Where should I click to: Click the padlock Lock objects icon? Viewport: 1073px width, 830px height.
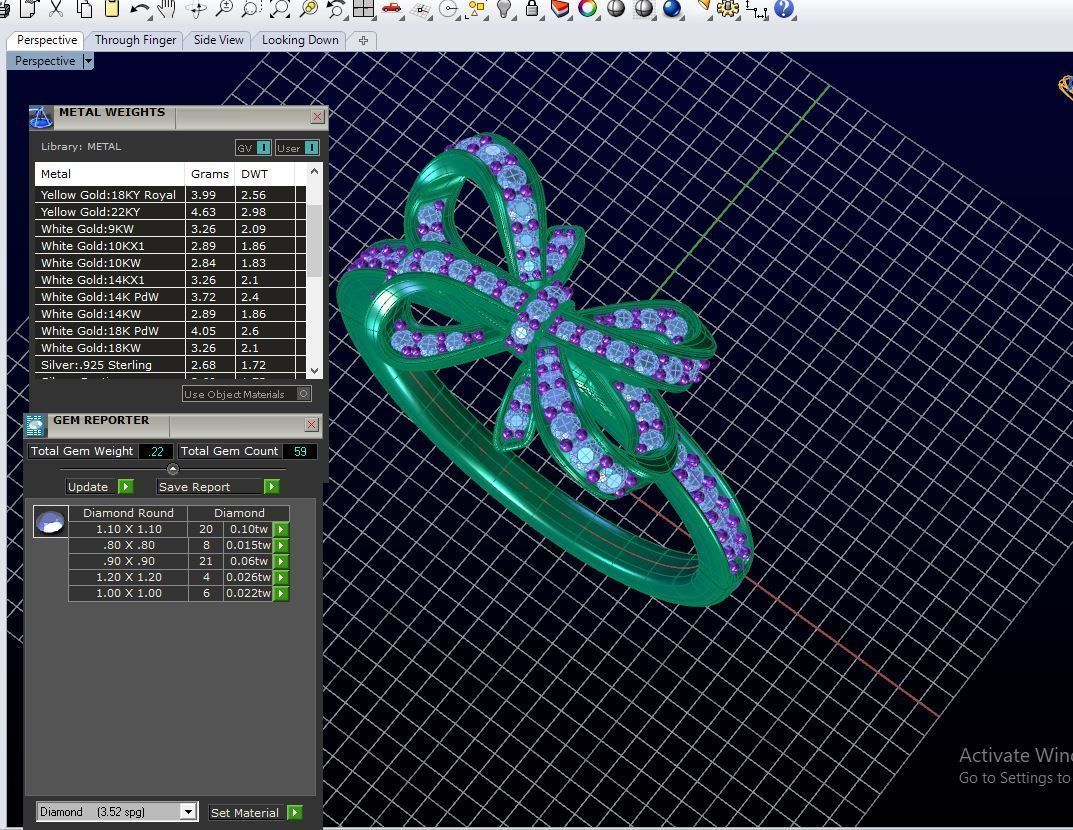click(x=532, y=9)
